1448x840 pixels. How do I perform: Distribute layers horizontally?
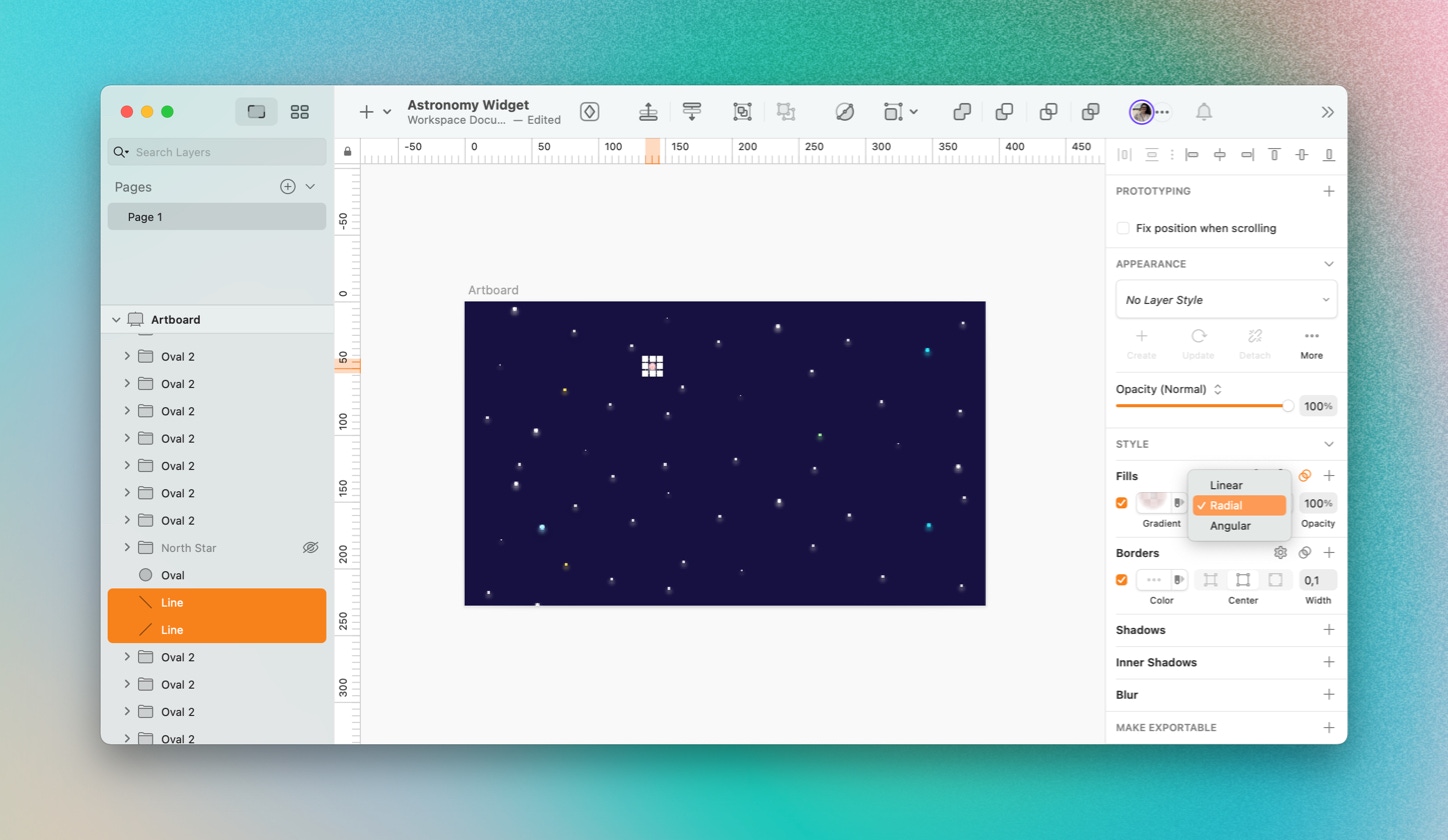click(1125, 155)
